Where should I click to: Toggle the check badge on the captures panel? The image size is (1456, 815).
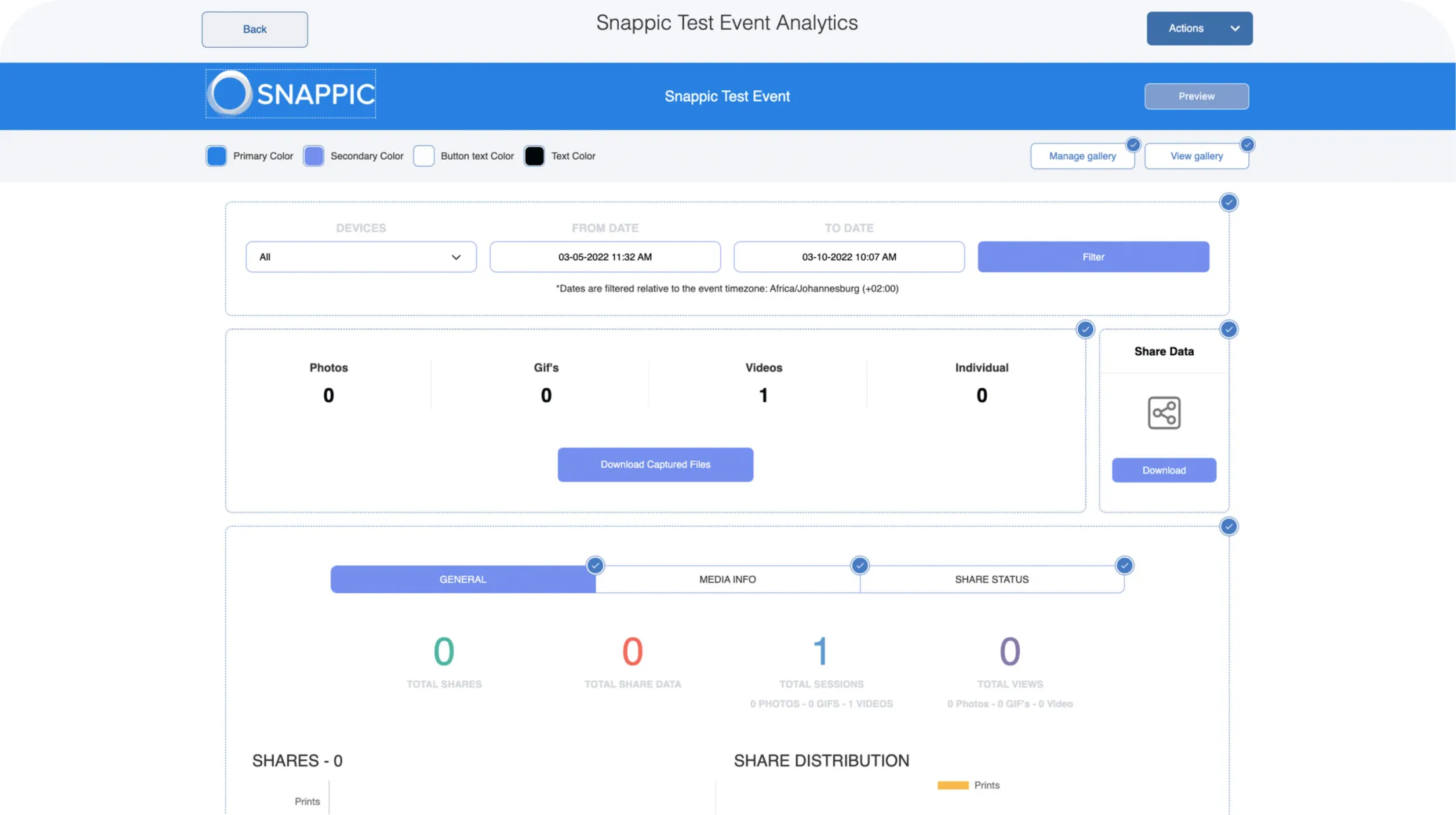(x=1085, y=330)
